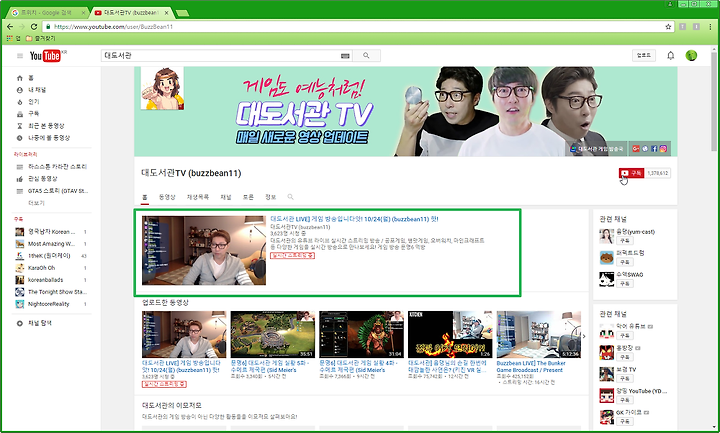Open the YouTube hamburger guide menu
Screen dimensions: 720x433
pos(20,56)
